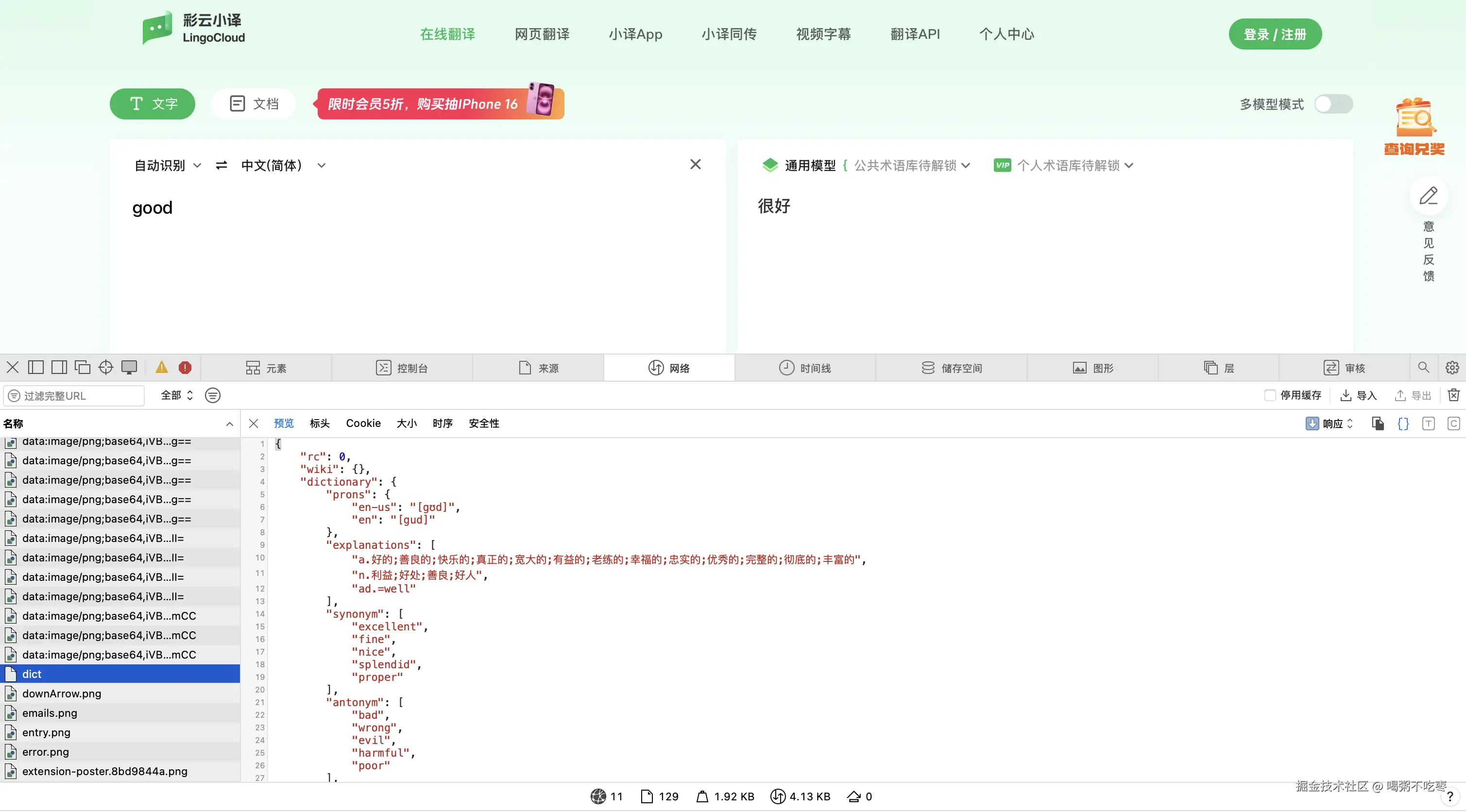Screen dimensions: 1466x812
Task: Open the devtools settings gear
Action: point(1452,368)
